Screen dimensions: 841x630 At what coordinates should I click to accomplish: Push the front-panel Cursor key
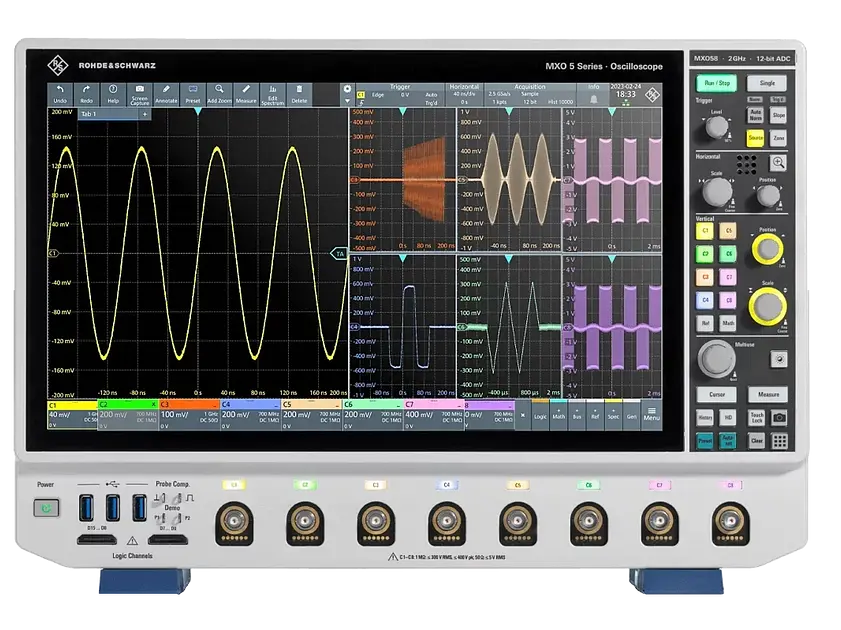click(x=717, y=395)
